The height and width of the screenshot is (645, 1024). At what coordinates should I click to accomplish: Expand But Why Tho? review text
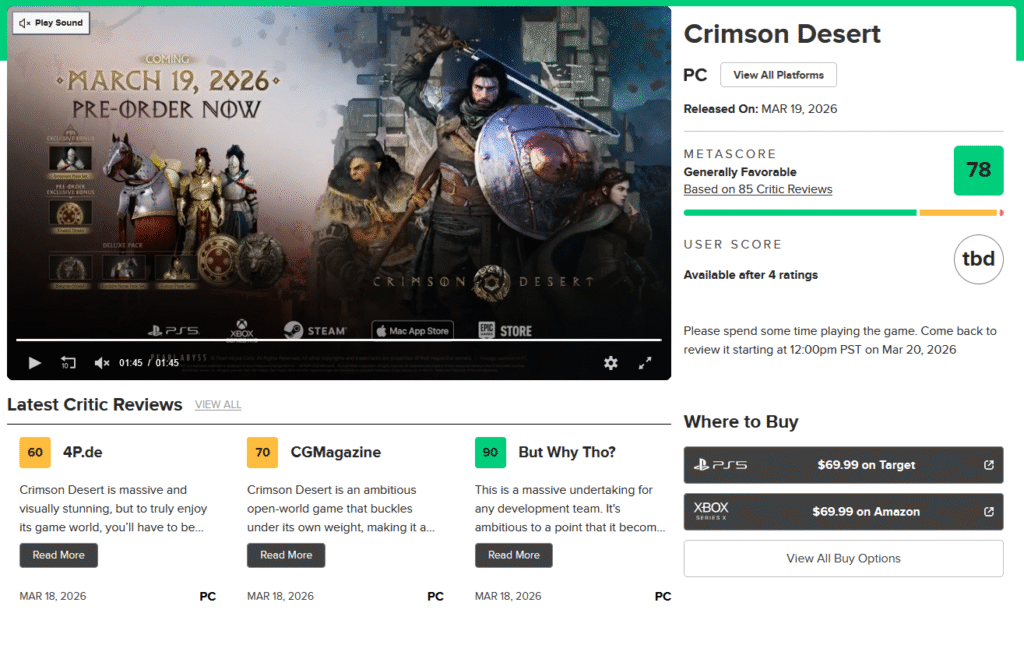tap(514, 555)
